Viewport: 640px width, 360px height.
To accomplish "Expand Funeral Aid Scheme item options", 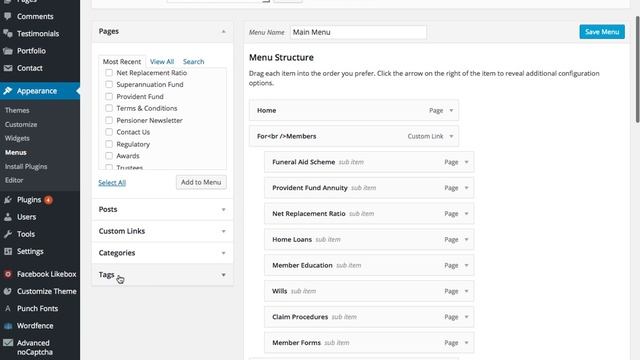I will click(x=466, y=162).
